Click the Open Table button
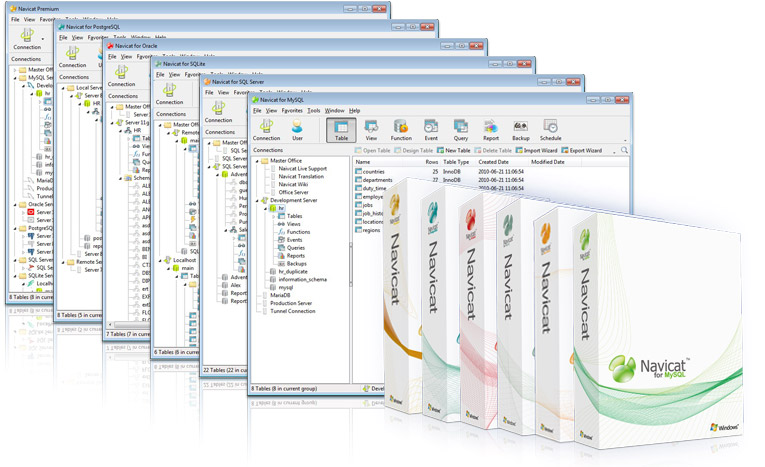The image size is (765, 467). pyautogui.click(x=373, y=151)
